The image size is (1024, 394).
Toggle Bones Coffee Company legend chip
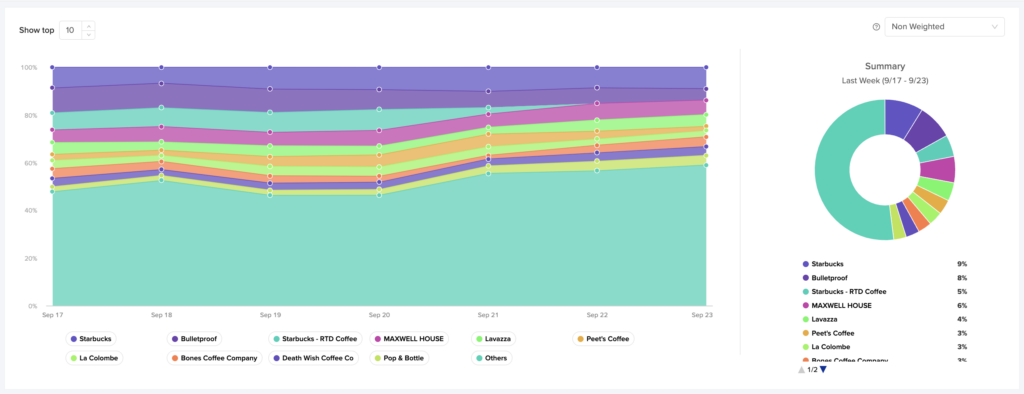point(214,358)
